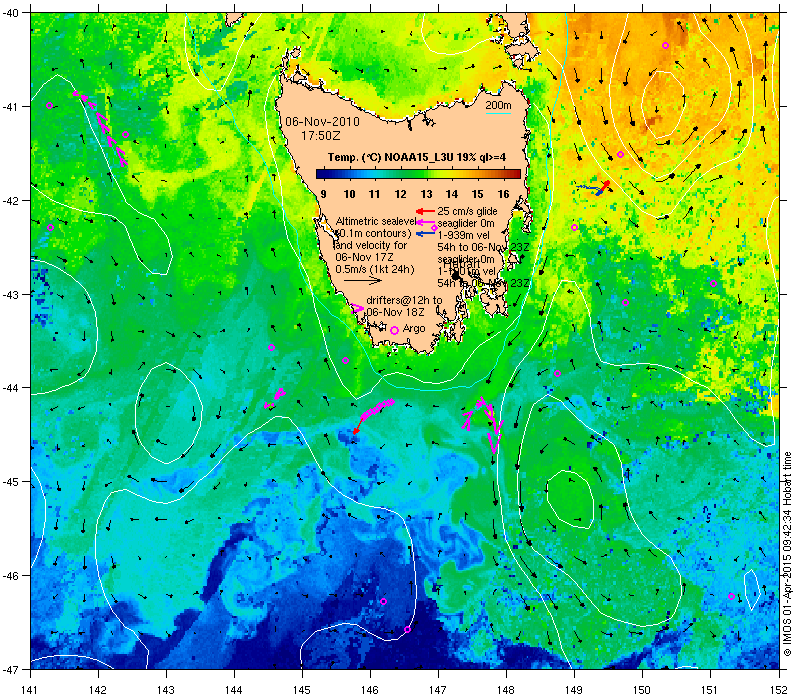Click the cyan line under the 200m label

pyautogui.click(x=498, y=113)
